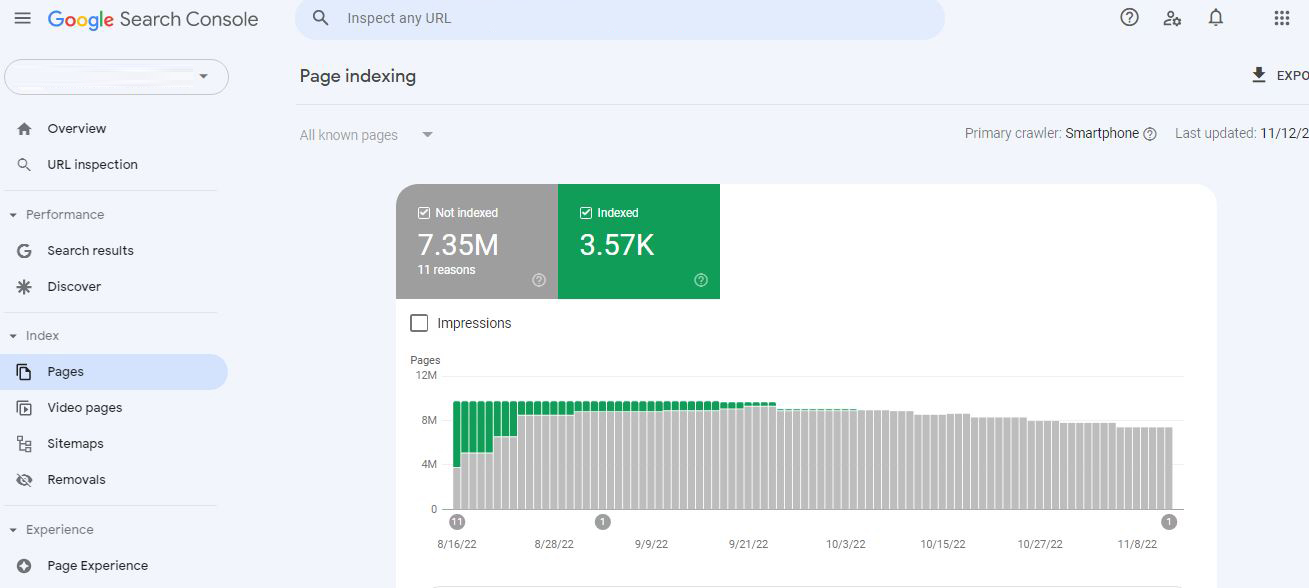Open the notifications bell
The height and width of the screenshot is (588, 1309).
coord(1216,17)
